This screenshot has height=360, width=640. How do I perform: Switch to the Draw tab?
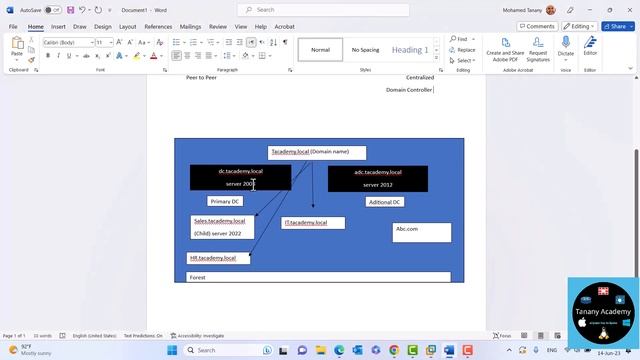click(x=80, y=27)
